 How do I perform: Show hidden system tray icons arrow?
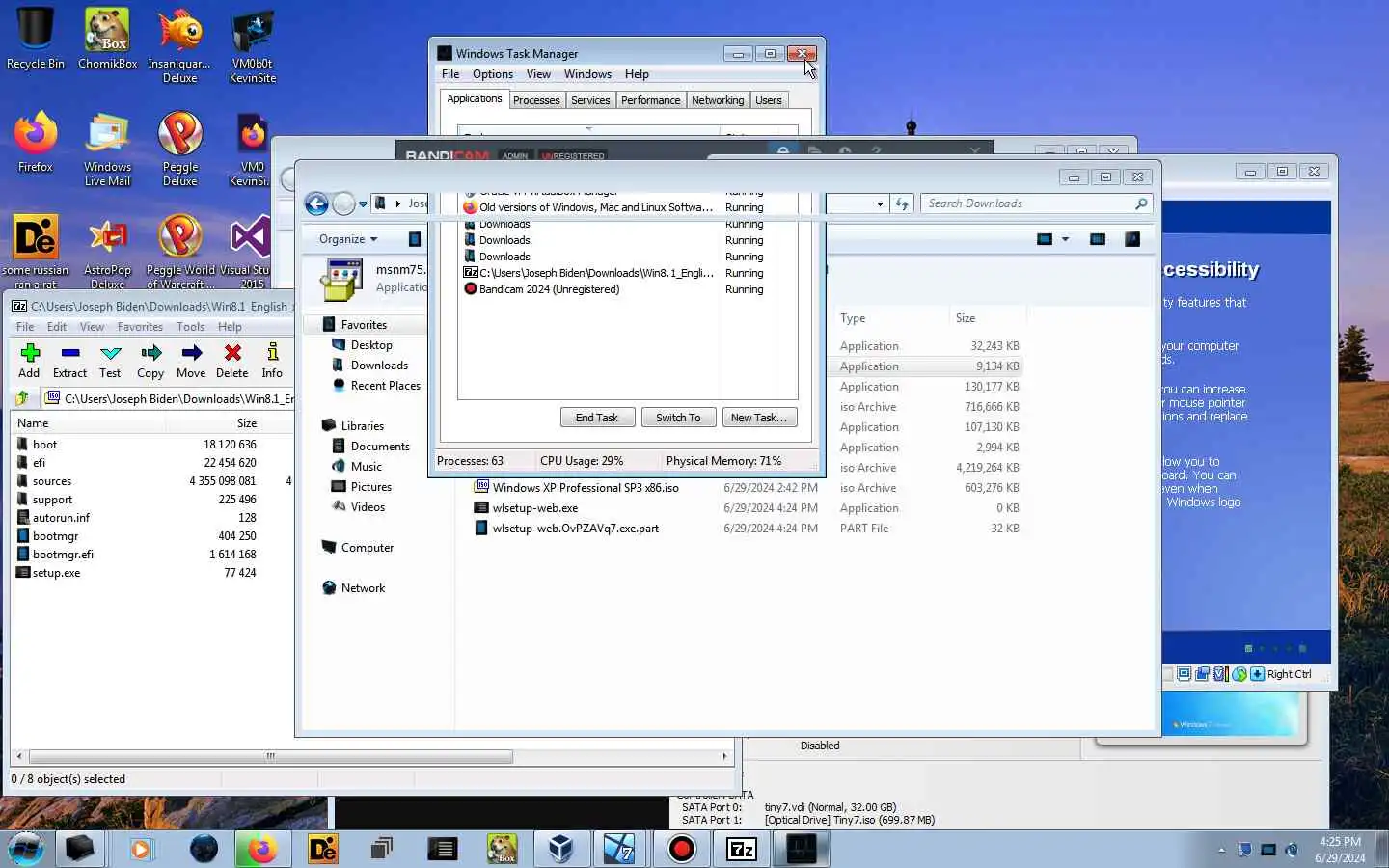[1221, 850]
